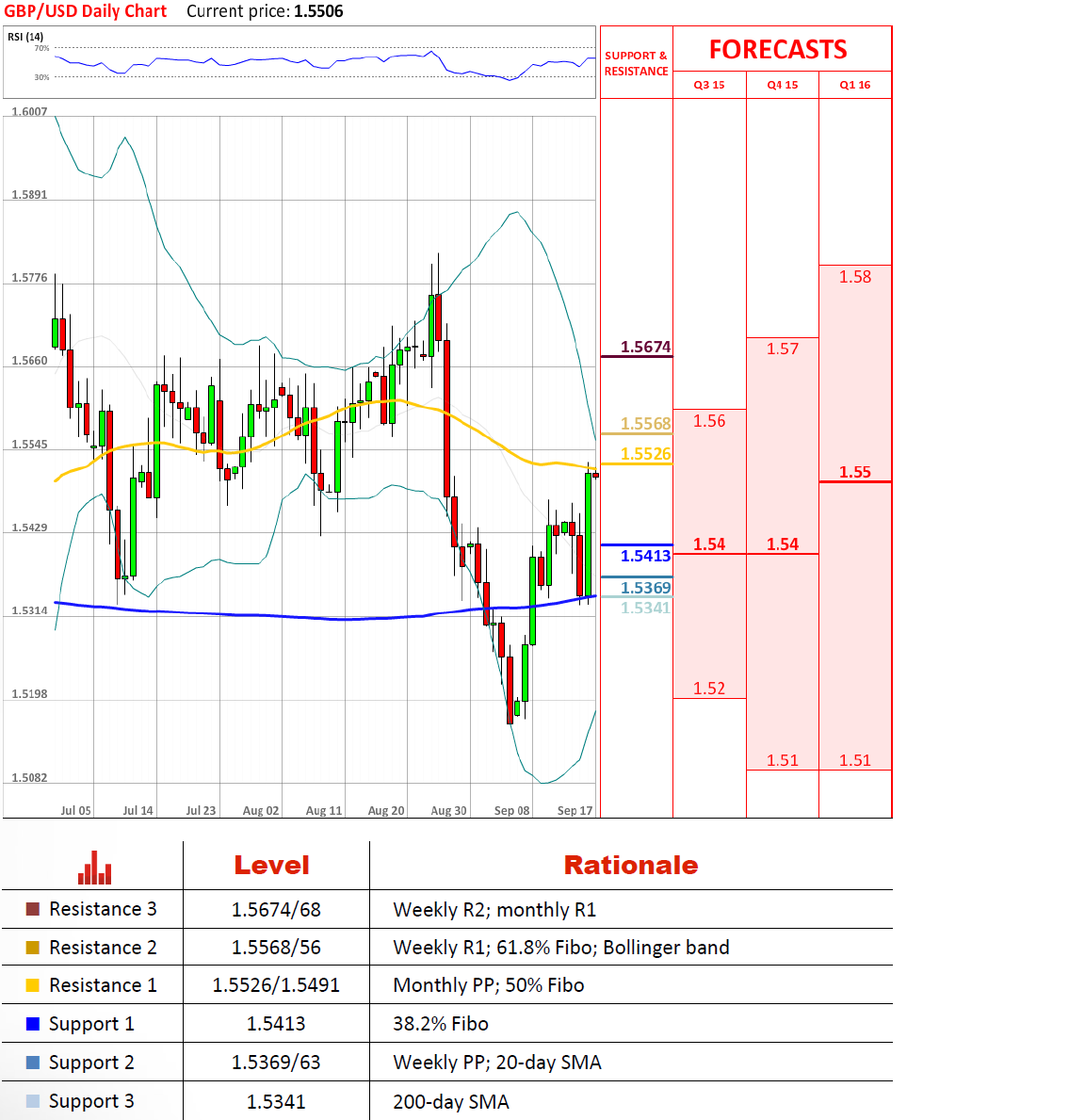This screenshot has width=1085, height=1120.
Task: Click the Support 1 row label
Action: [x=91, y=1024]
